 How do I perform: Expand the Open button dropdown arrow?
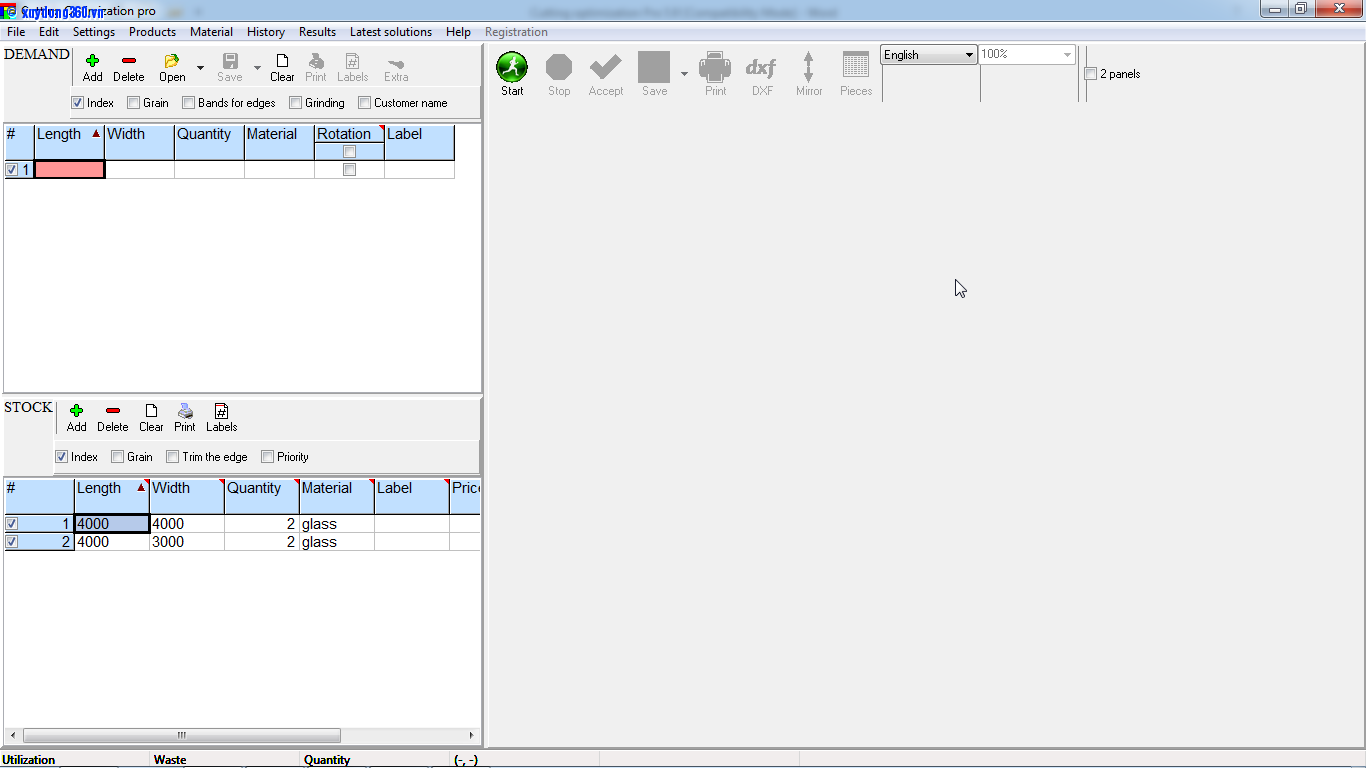click(200, 68)
